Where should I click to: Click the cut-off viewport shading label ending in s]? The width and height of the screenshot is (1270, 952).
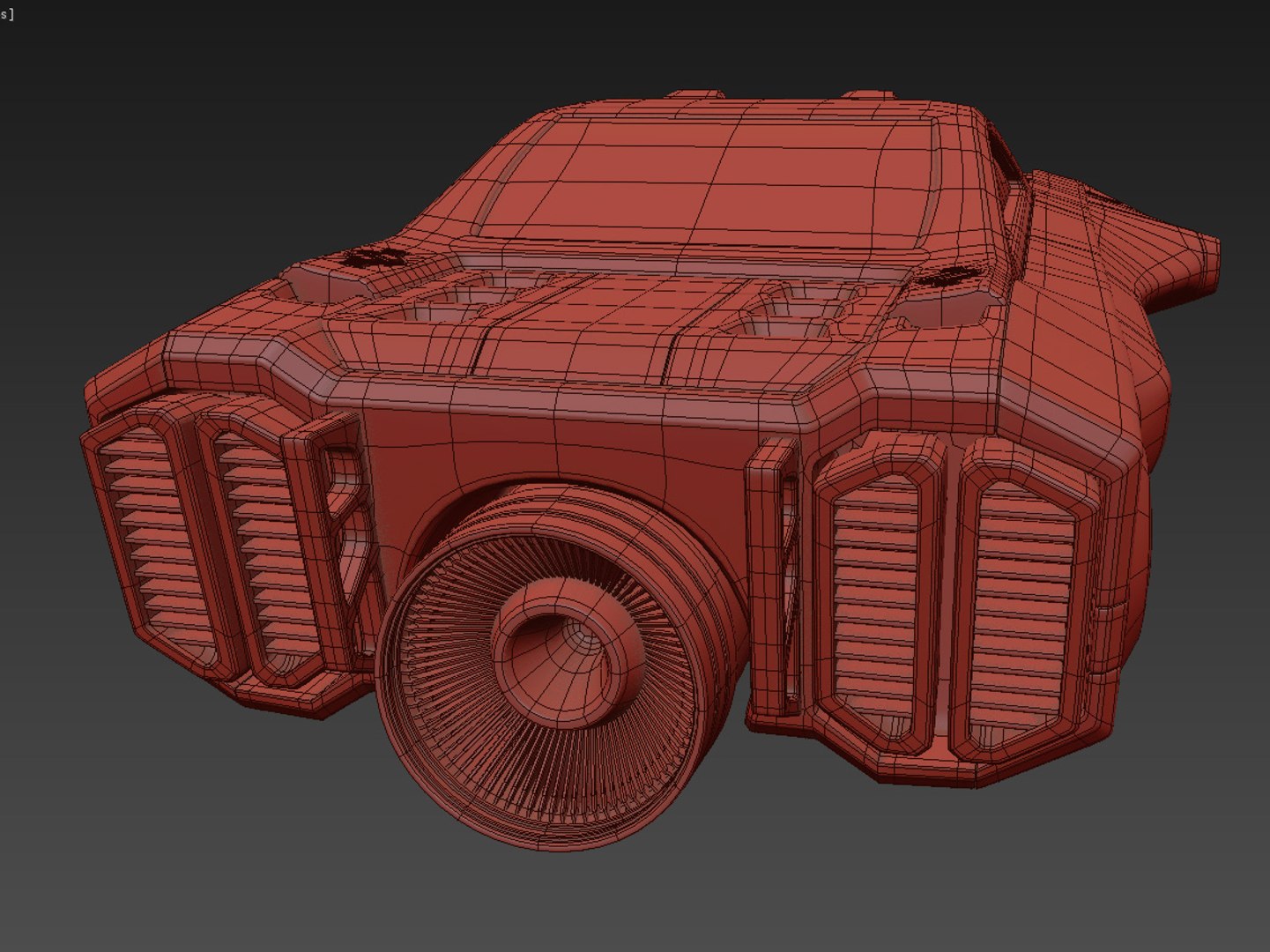click(x=7, y=15)
